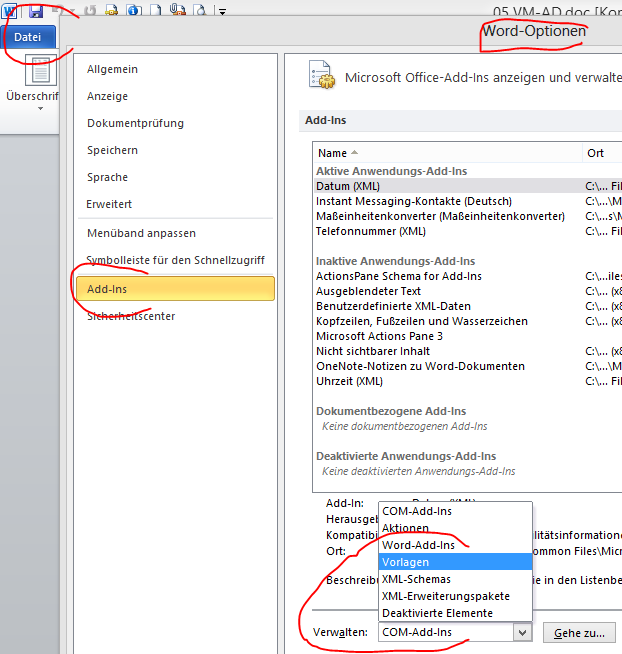
Task: Expand the arrow below Überschrift
Action: pyautogui.click(x=40, y=109)
